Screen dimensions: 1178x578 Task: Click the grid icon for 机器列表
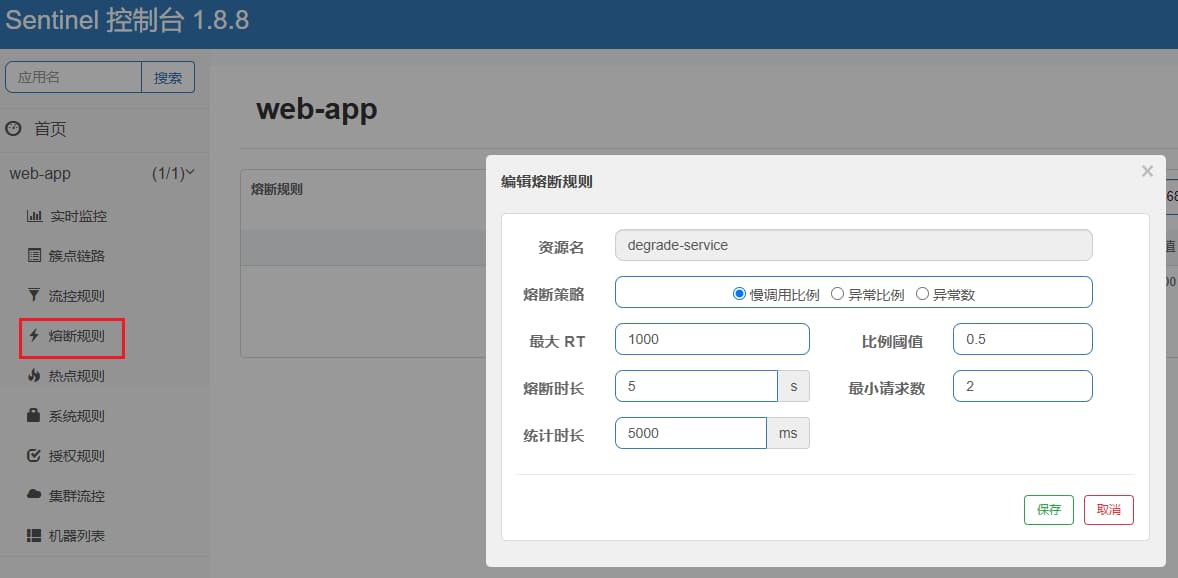34,536
